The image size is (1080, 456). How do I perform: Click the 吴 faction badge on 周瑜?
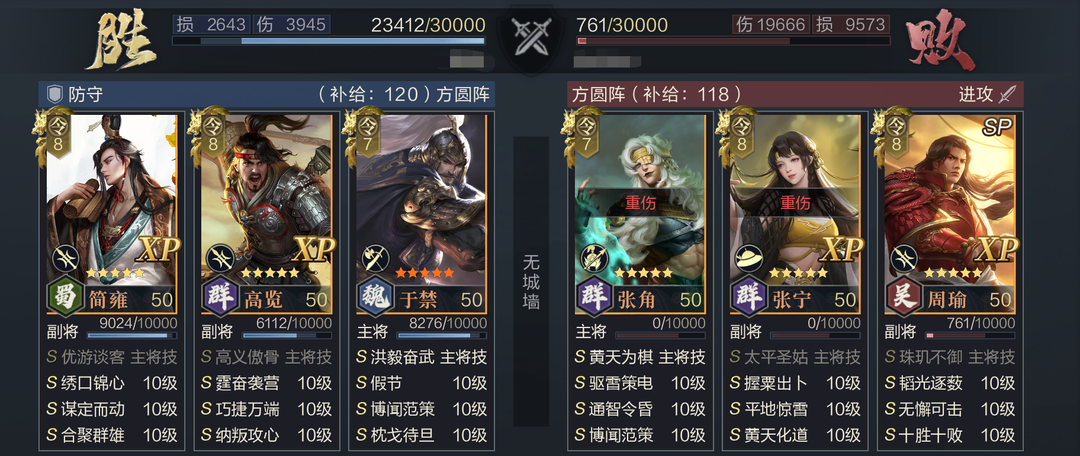click(902, 298)
